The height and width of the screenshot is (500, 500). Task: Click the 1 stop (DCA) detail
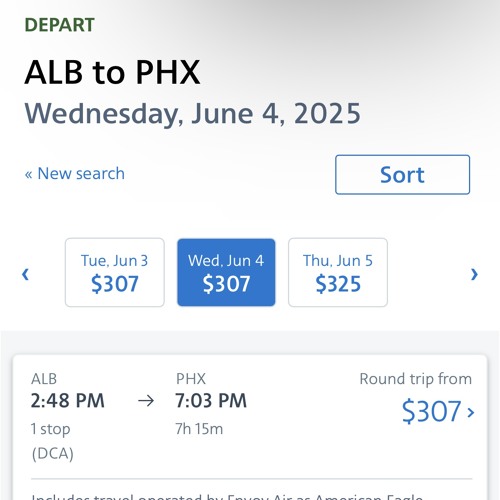[52, 441]
